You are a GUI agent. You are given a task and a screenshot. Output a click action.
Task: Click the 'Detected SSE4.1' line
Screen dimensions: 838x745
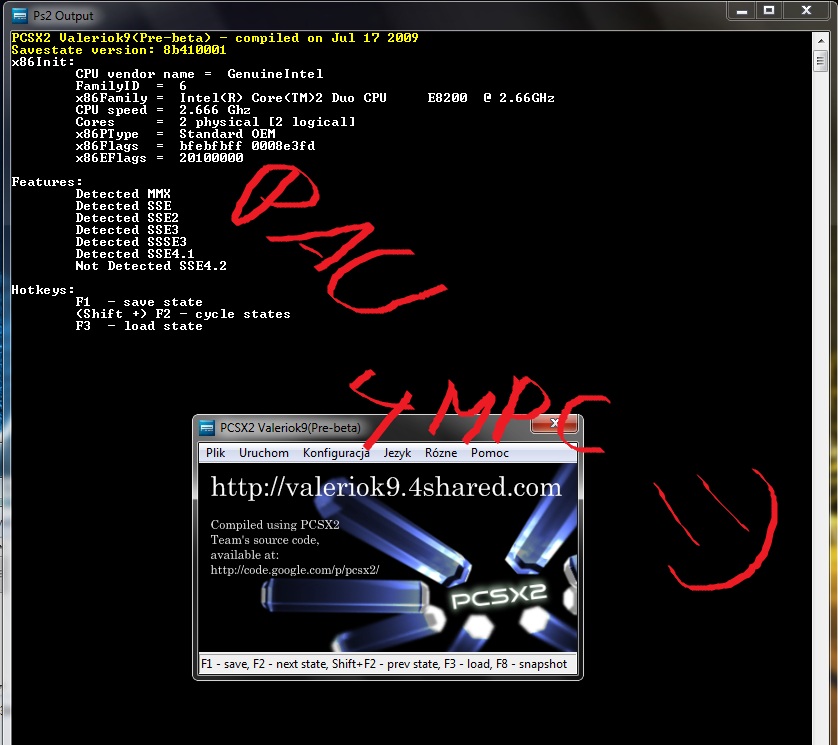[x=135, y=254]
